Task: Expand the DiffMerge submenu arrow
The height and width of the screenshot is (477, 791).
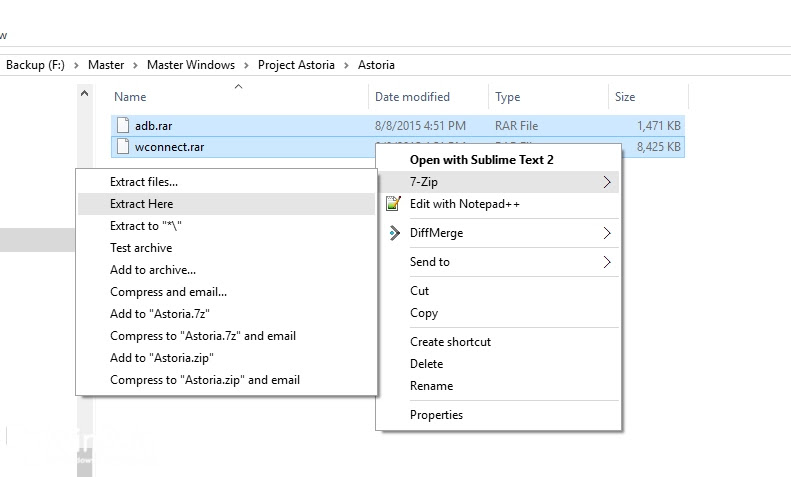Action: (607, 233)
